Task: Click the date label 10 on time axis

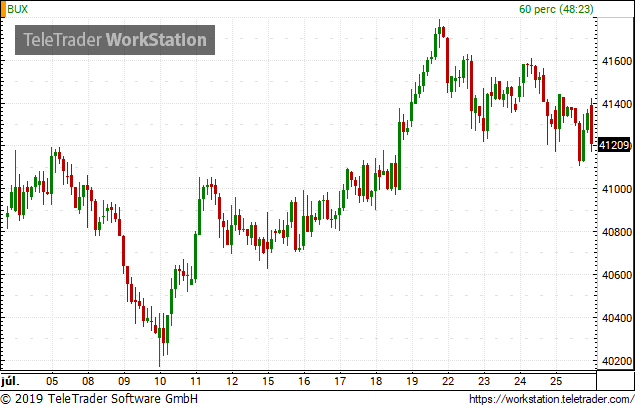Action: click(160, 381)
